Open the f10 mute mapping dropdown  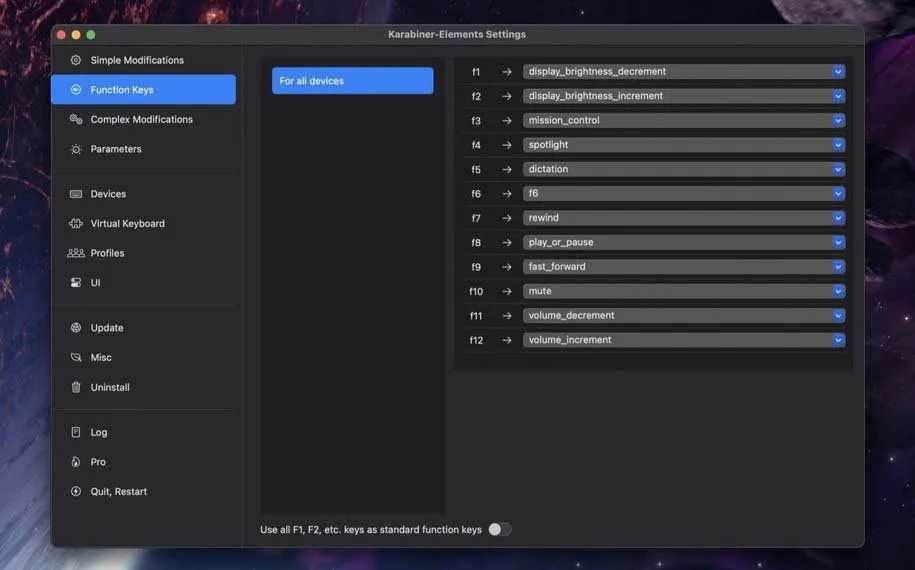point(684,291)
